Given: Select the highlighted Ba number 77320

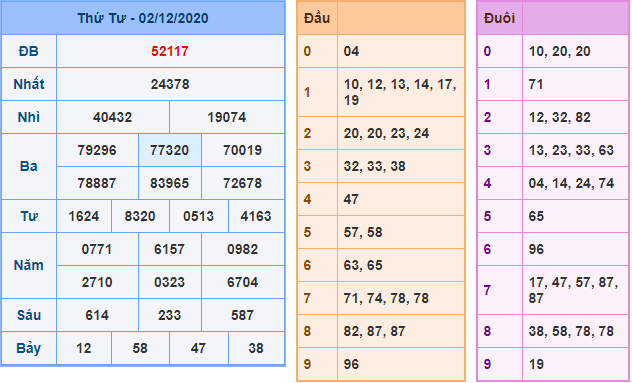Looking at the screenshot, I should (169, 150).
